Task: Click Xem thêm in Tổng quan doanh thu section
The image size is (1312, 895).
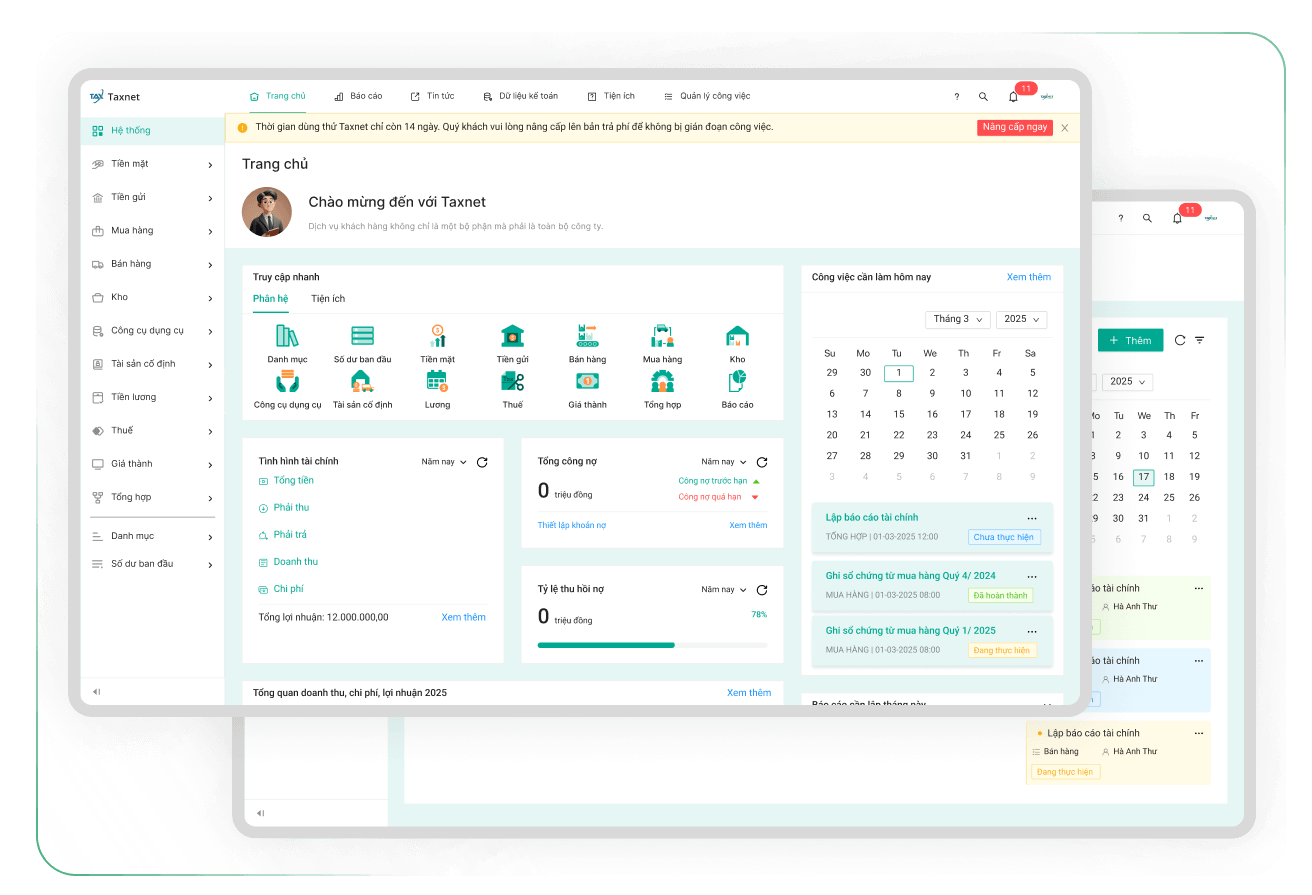Action: point(749,693)
